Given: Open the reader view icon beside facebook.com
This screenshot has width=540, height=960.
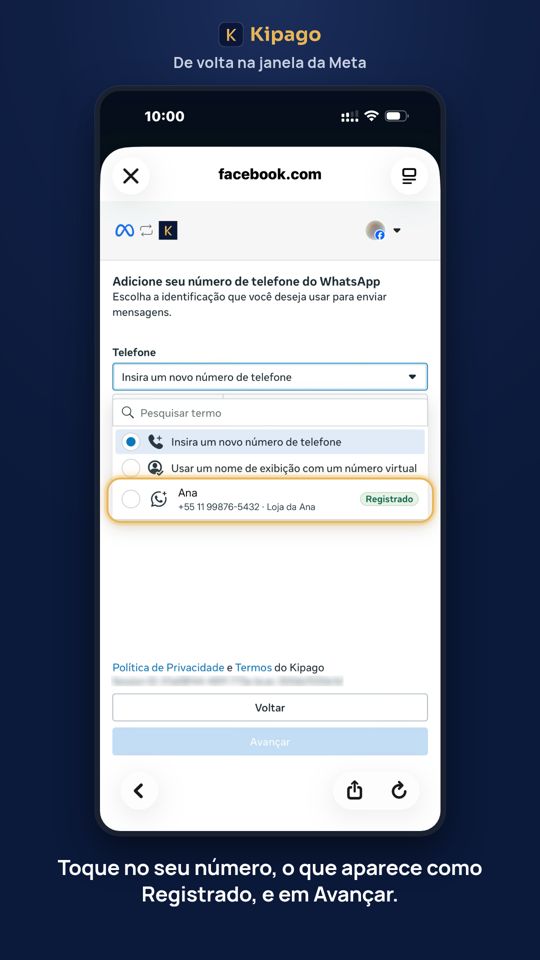Looking at the screenshot, I should [409, 176].
